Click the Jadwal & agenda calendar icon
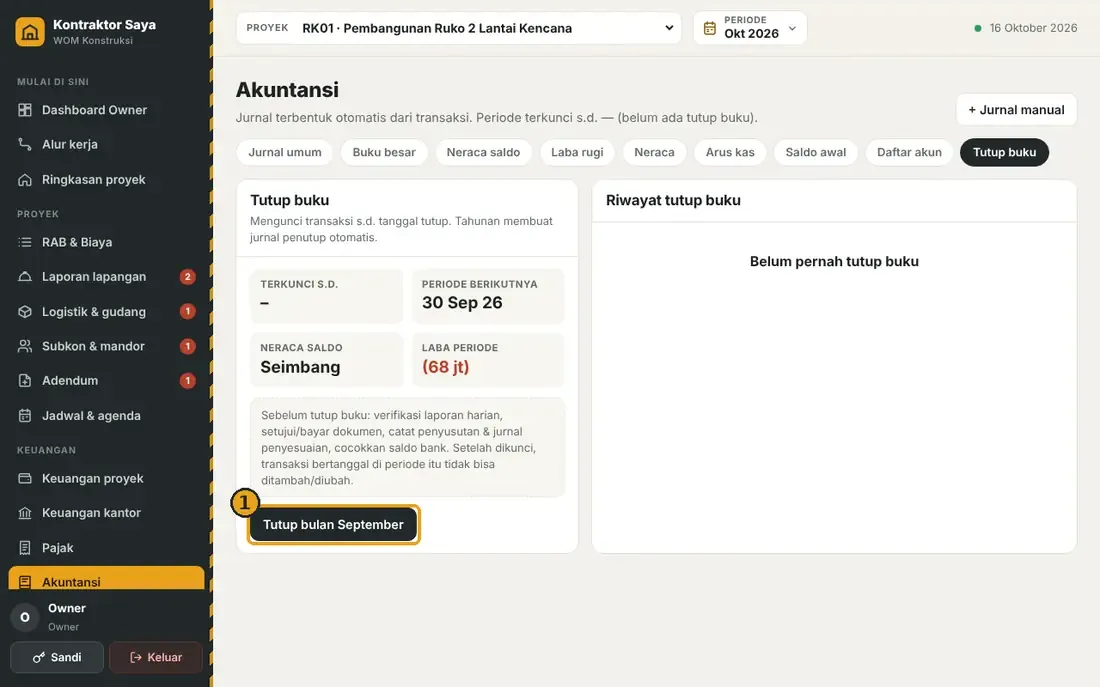1100x687 pixels. 25,415
